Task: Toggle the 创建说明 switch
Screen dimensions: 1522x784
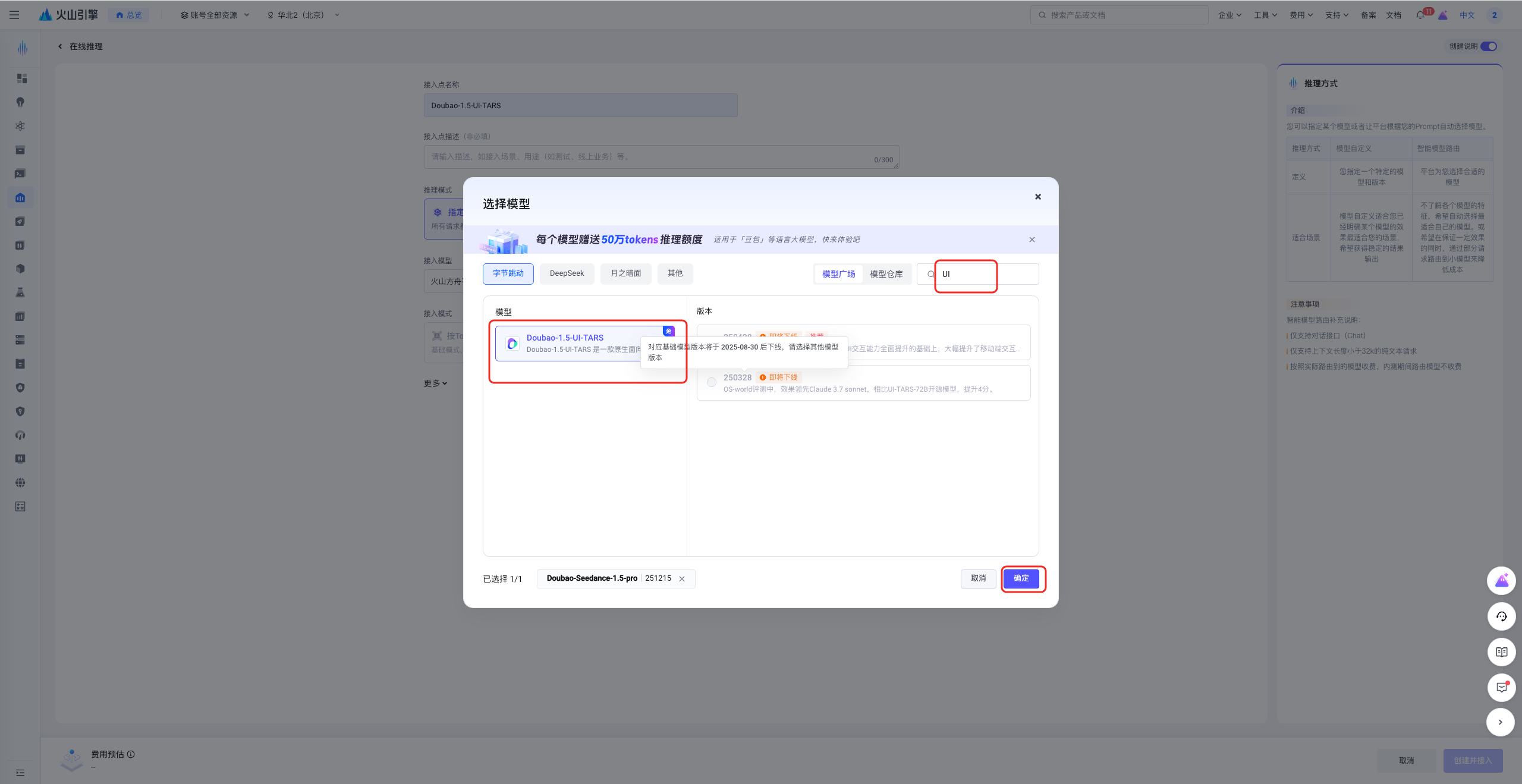Action: tap(1489, 46)
